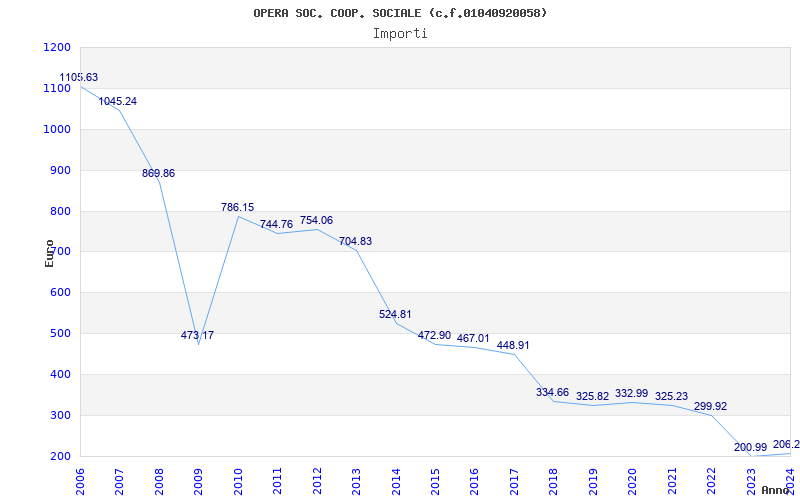Click the 2020 x-axis label
The image size is (800, 500).
click(632, 480)
